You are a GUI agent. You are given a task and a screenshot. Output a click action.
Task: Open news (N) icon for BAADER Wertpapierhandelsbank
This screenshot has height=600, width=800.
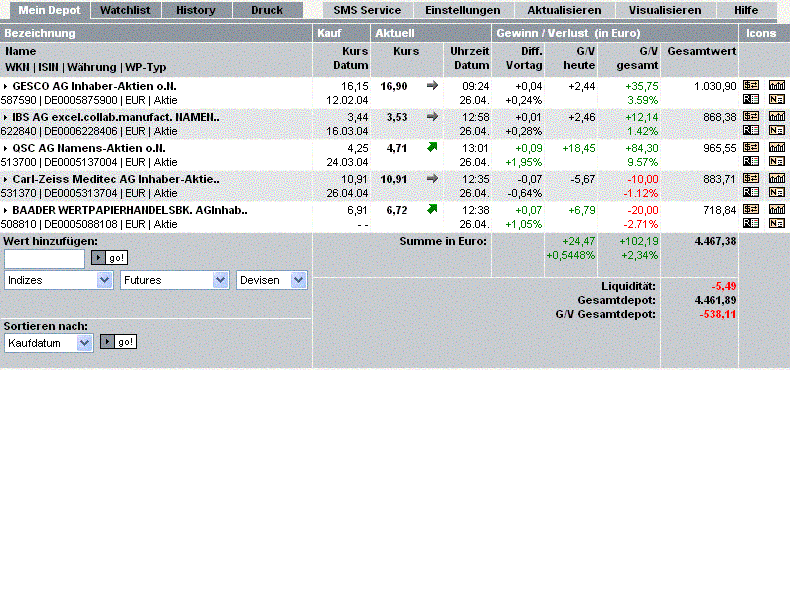coord(777,223)
